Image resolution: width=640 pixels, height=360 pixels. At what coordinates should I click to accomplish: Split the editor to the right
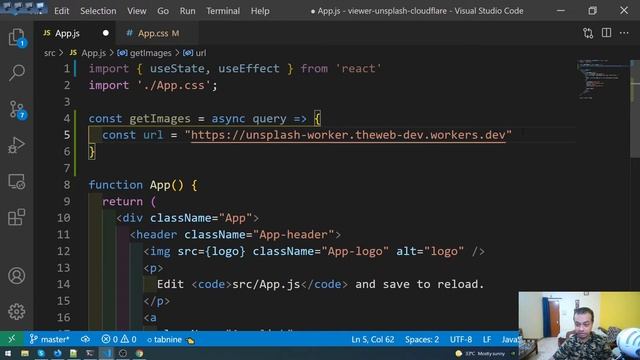(607, 33)
